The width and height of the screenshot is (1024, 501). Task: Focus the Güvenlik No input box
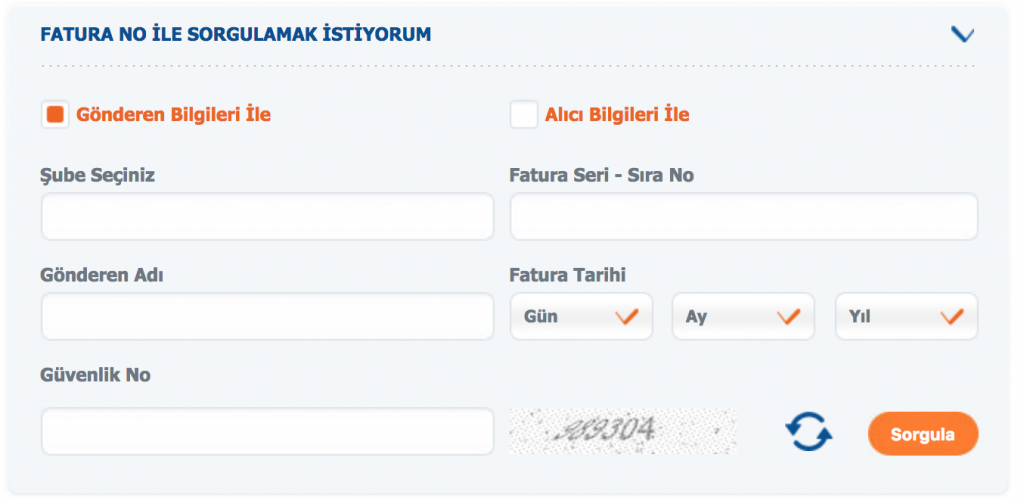[x=267, y=431]
